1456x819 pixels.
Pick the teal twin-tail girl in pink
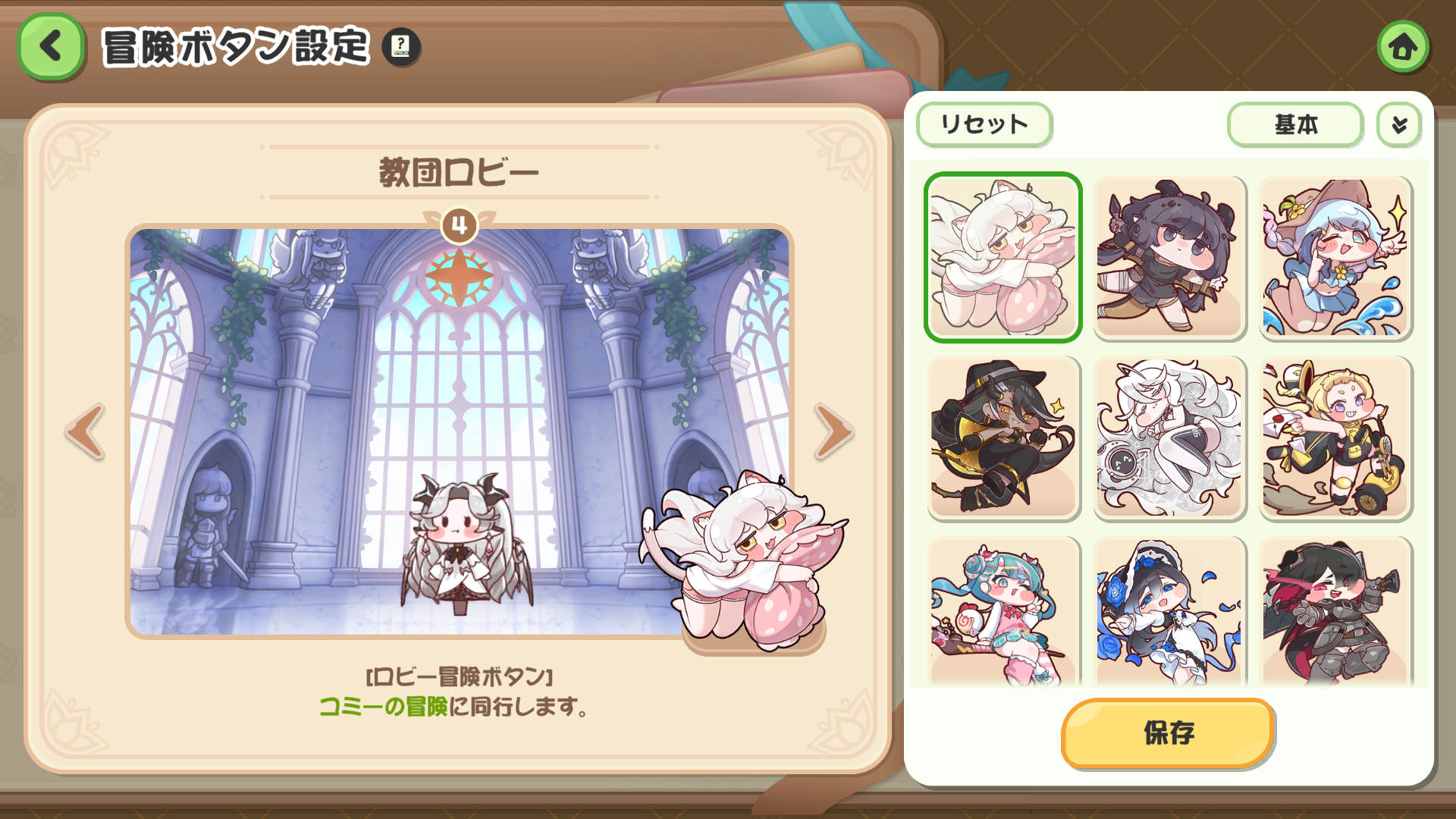click(1003, 611)
